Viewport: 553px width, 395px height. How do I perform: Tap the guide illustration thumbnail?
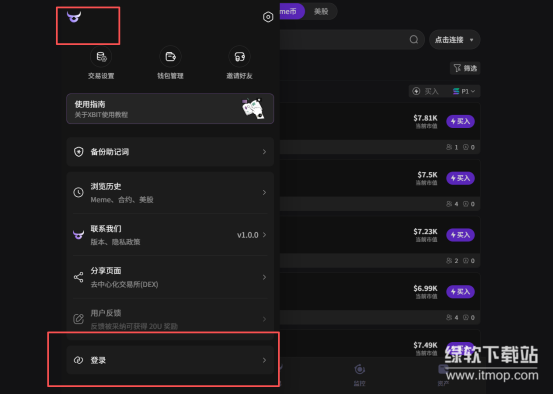tap(253, 109)
